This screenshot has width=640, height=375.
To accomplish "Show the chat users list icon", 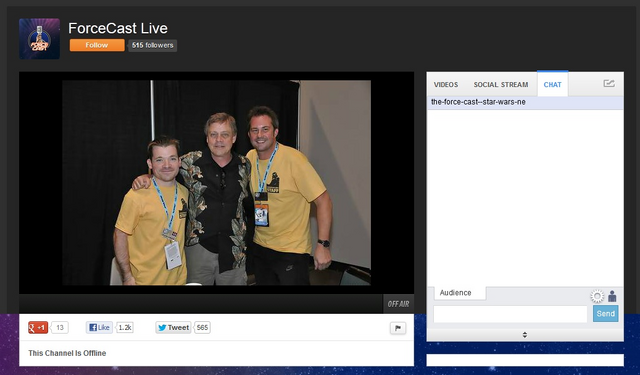I will pos(612,296).
